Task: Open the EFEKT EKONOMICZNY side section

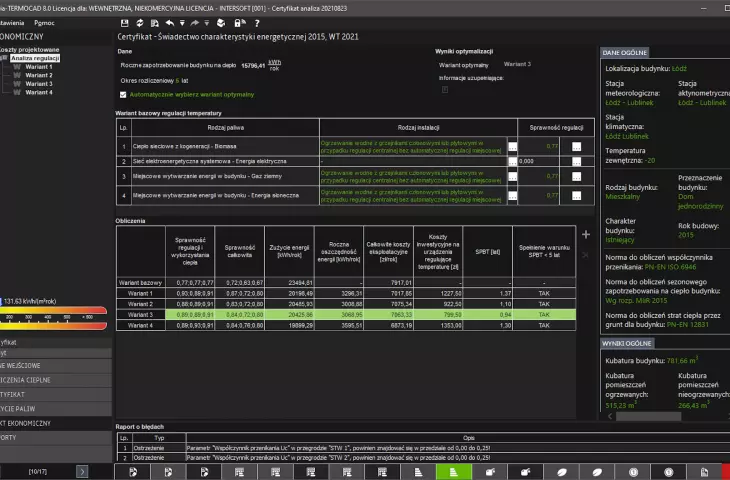Action: click(56, 423)
